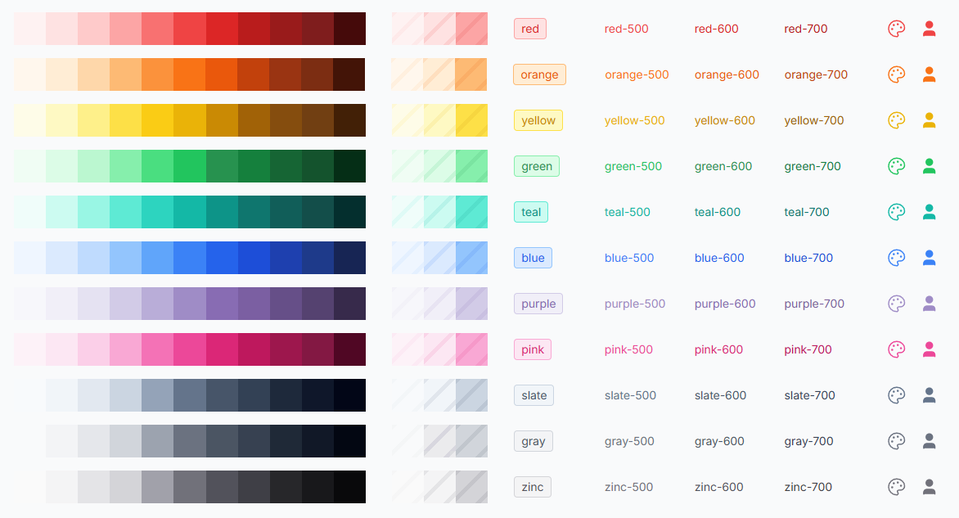Screen dimensions: 959x518
Task: Click the teal badge label
Action: (x=531, y=212)
